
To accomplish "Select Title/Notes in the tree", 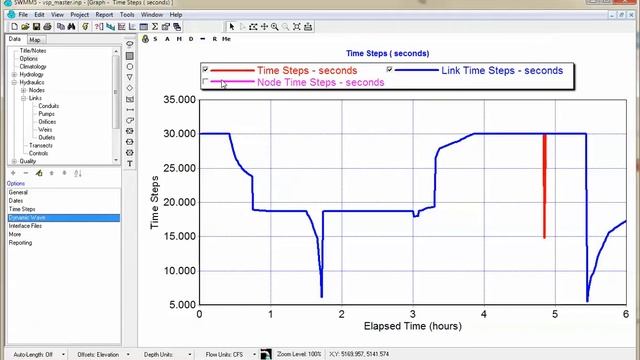I will coord(33,51).
